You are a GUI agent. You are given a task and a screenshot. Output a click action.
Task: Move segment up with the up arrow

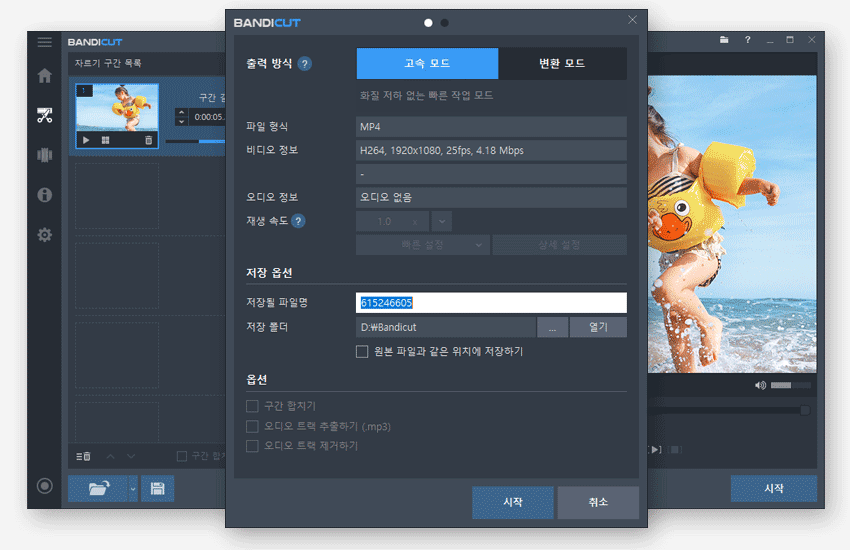point(111,456)
